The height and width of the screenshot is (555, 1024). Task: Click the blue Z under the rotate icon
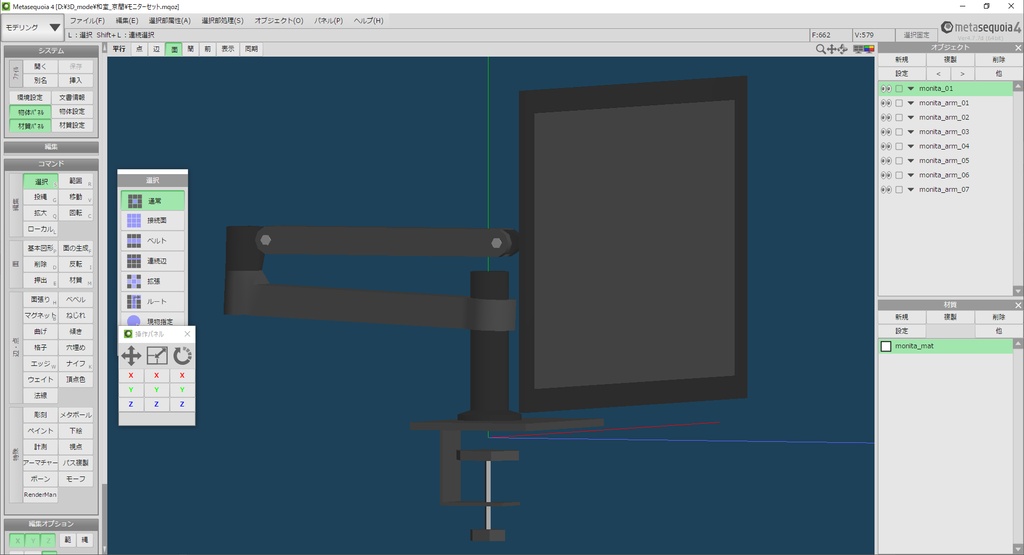click(182, 404)
